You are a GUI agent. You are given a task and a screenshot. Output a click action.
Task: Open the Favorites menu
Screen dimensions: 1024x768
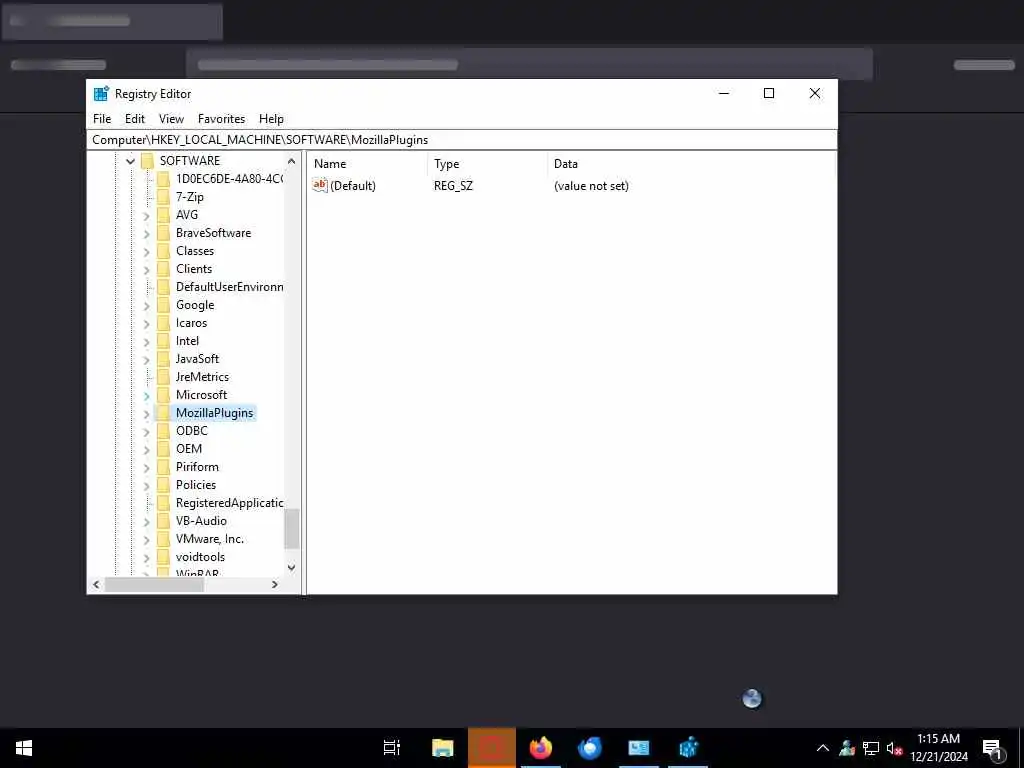pyautogui.click(x=221, y=119)
